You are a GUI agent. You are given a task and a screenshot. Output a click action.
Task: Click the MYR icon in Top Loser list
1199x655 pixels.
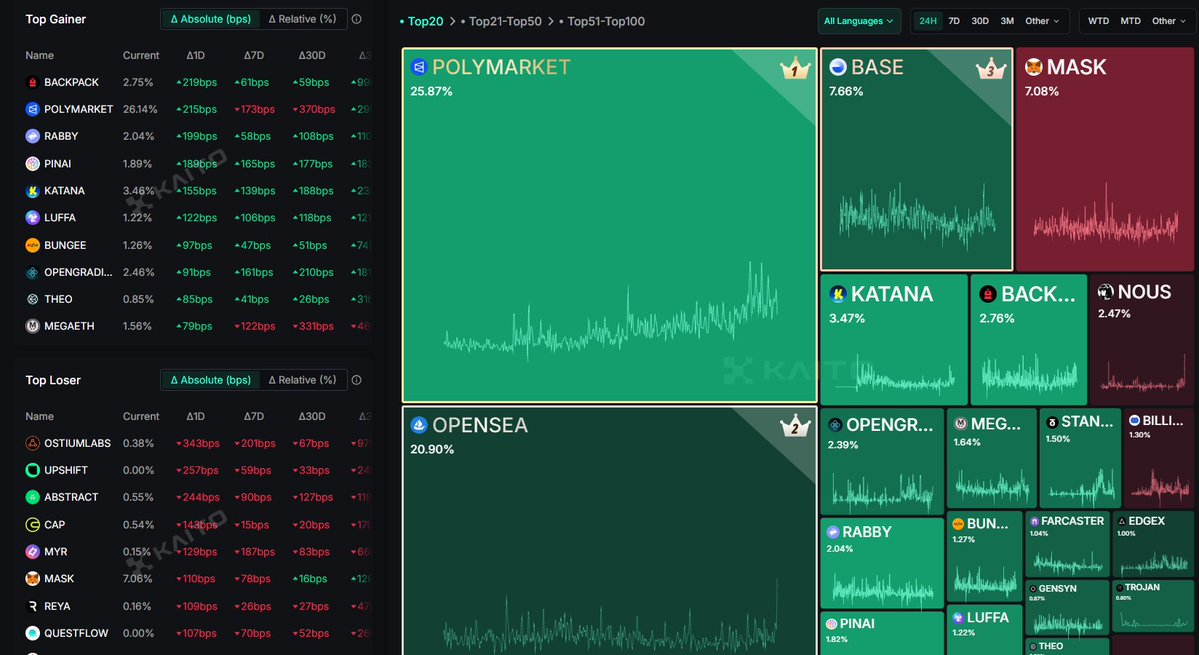pos(32,552)
